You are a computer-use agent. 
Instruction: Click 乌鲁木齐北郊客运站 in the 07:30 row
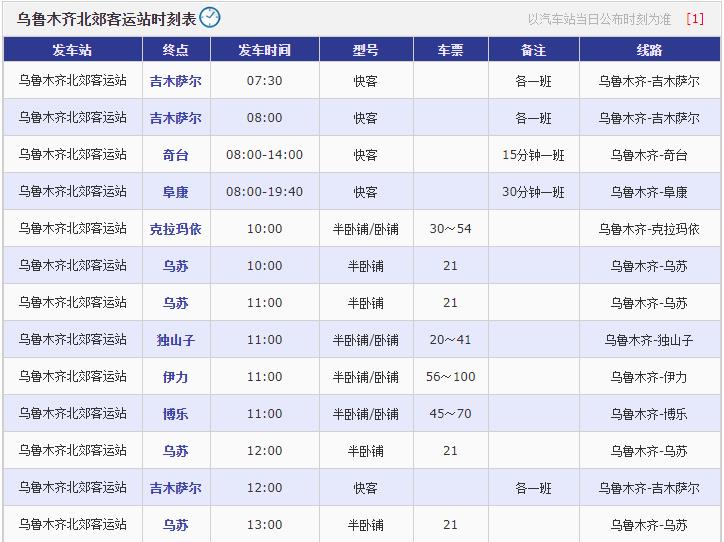(x=72, y=81)
